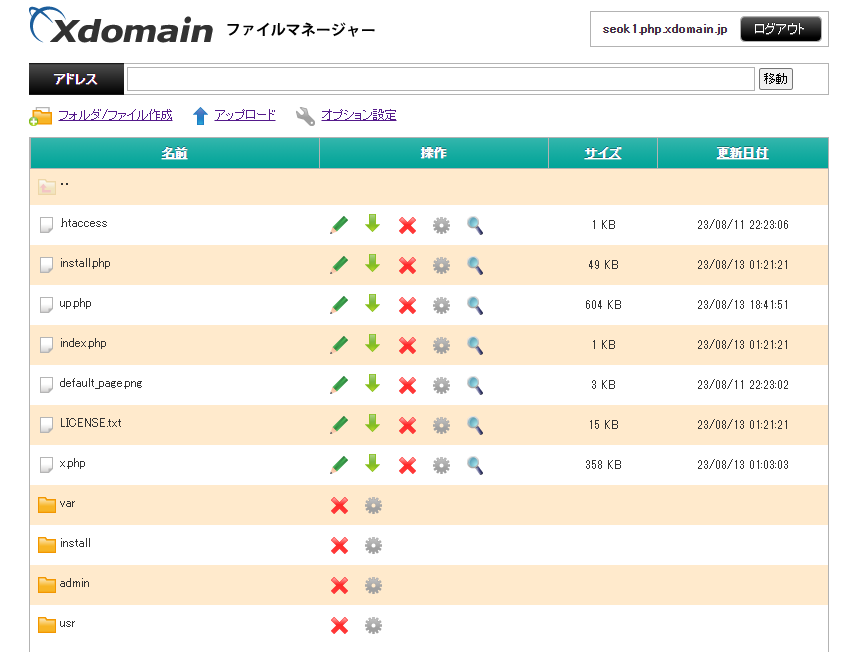Open the アップロード link
The height and width of the screenshot is (652, 848).
pyautogui.click(x=245, y=115)
